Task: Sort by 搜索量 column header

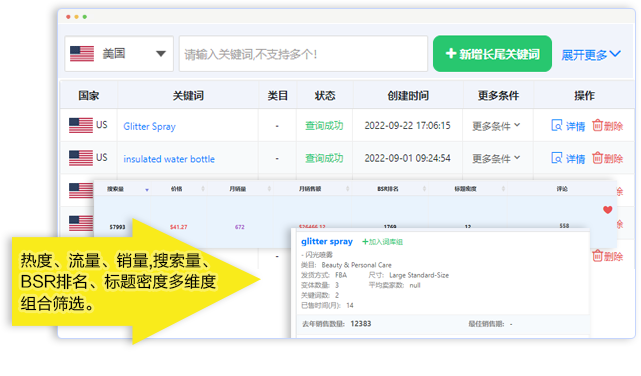Action: tap(116, 189)
